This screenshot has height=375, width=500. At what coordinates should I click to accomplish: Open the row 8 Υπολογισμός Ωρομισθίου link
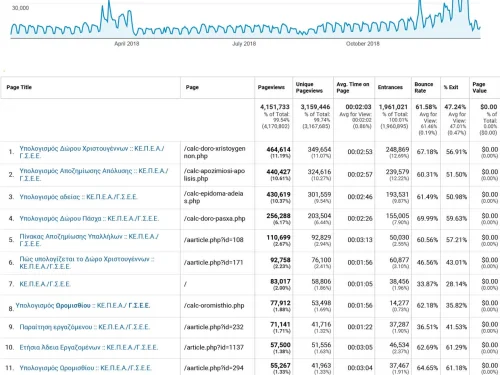click(x=83, y=305)
